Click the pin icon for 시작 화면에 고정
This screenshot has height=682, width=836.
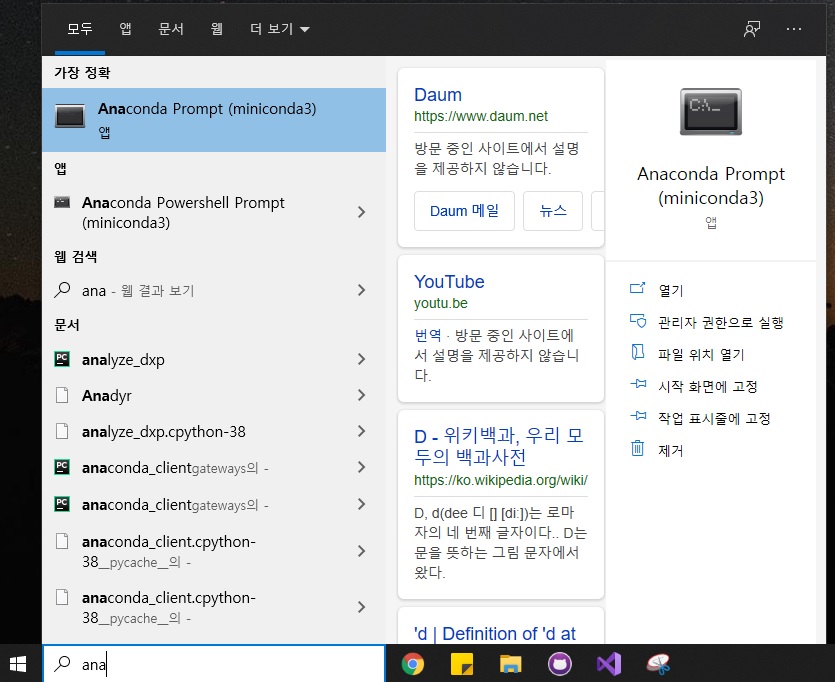point(638,384)
